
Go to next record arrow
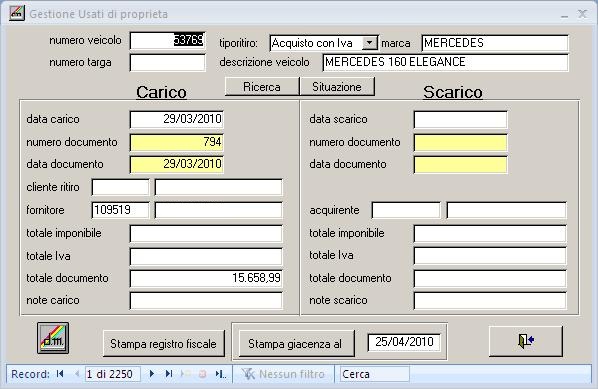[152, 374]
